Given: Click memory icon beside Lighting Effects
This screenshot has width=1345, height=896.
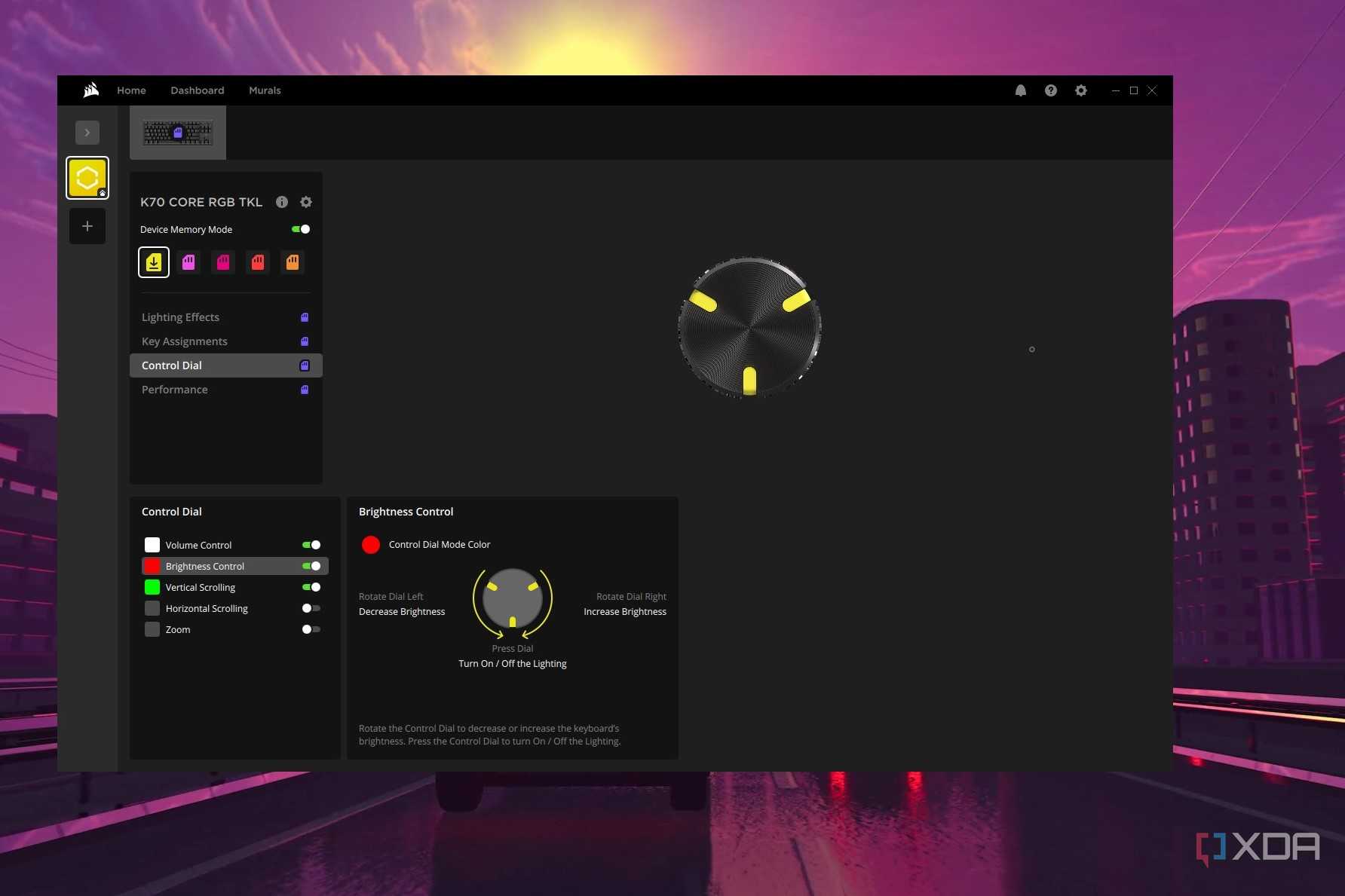Looking at the screenshot, I should [305, 317].
